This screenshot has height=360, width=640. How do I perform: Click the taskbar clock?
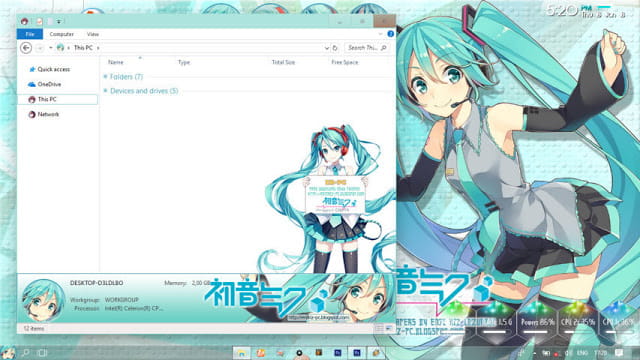[600, 353]
